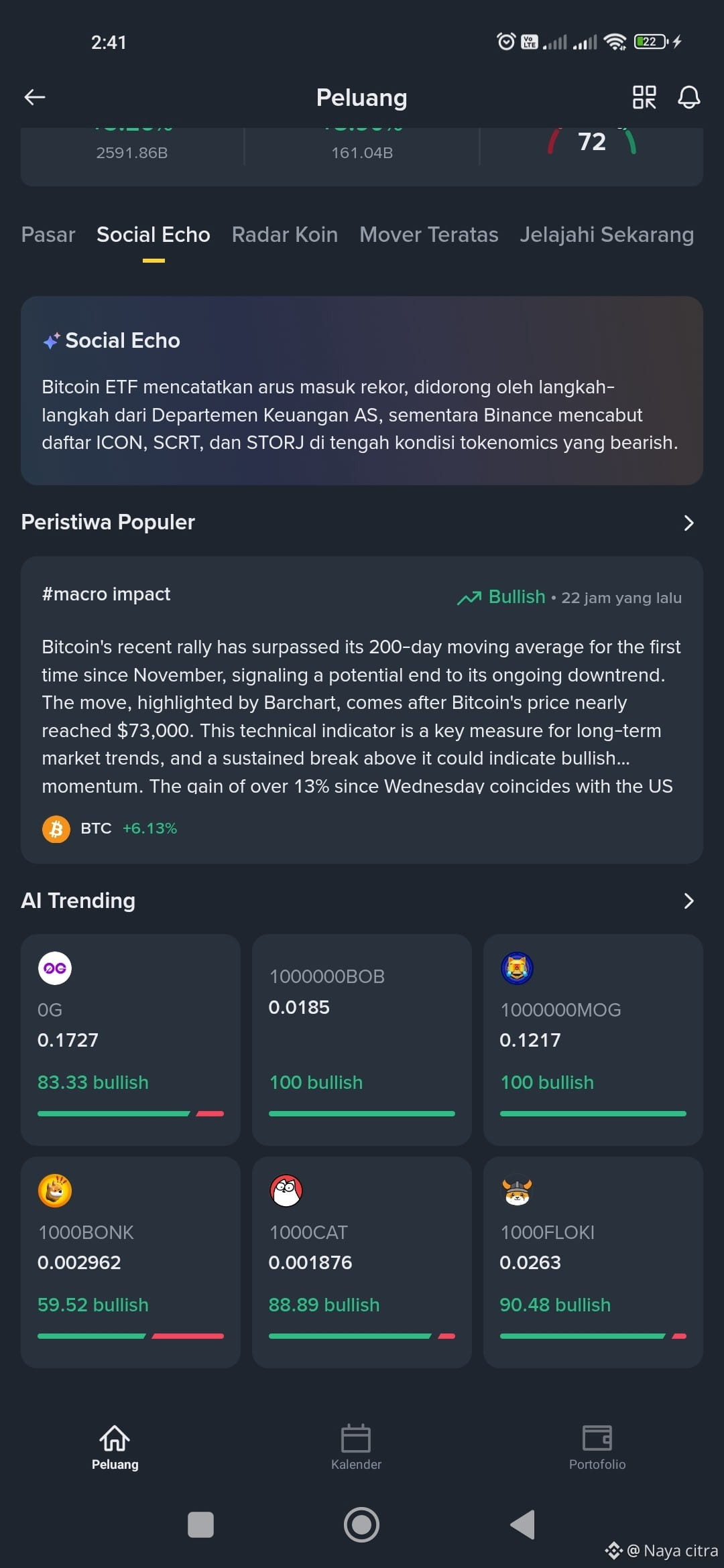This screenshot has width=724, height=1568.
Task: Open the #macro impact event card
Action: point(362,710)
